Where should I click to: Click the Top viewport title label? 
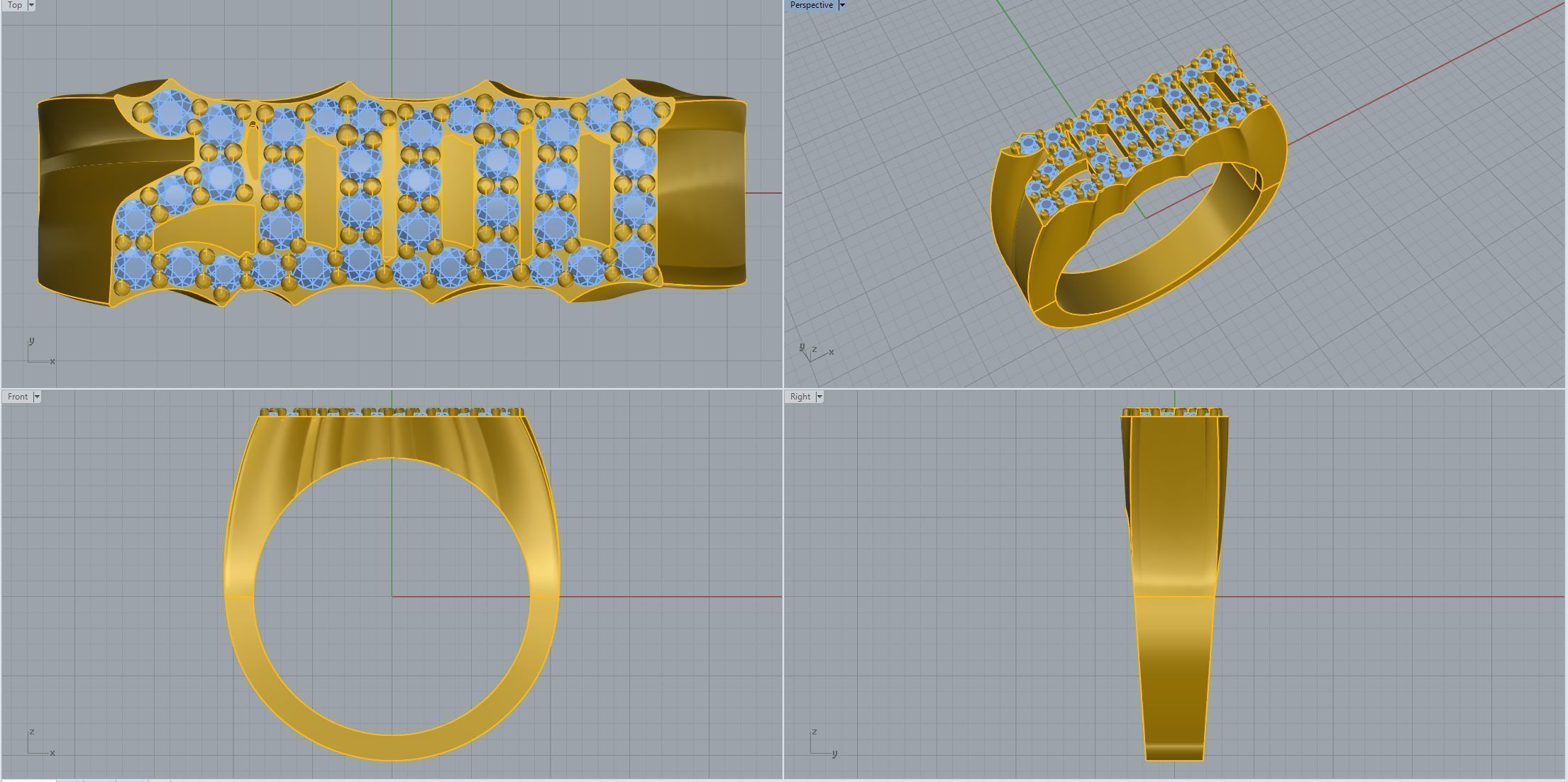14,5
